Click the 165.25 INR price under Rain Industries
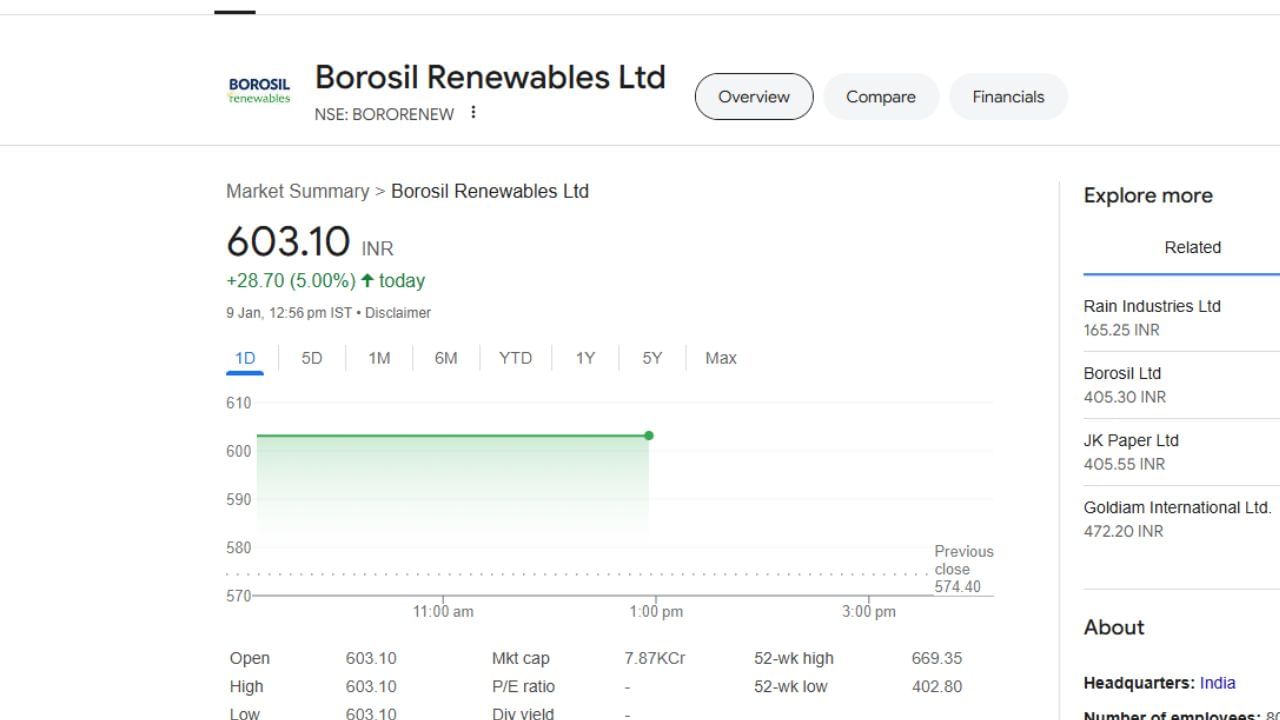 point(1121,330)
